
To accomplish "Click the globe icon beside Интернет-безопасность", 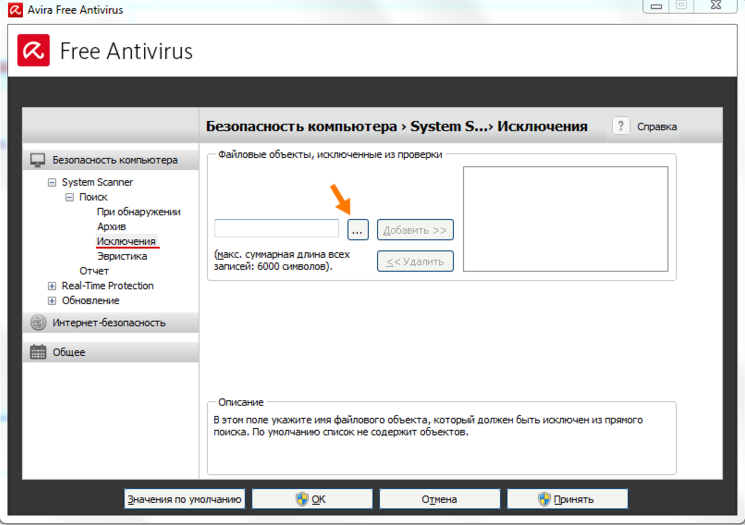I will (x=38, y=323).
